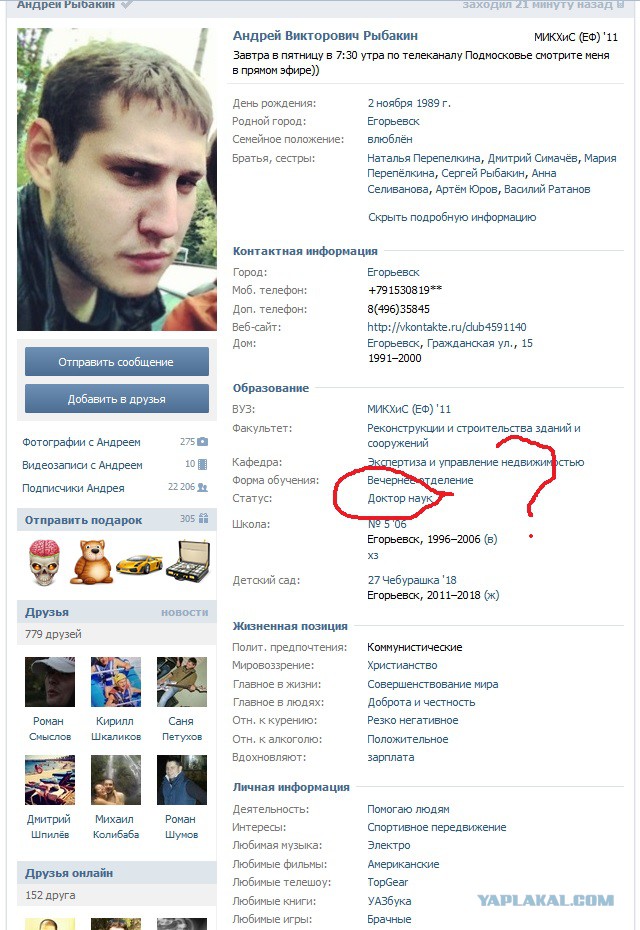Open Фотографии с Андреем link
This screenshot has height=930, width=640.
pos(81,442)
